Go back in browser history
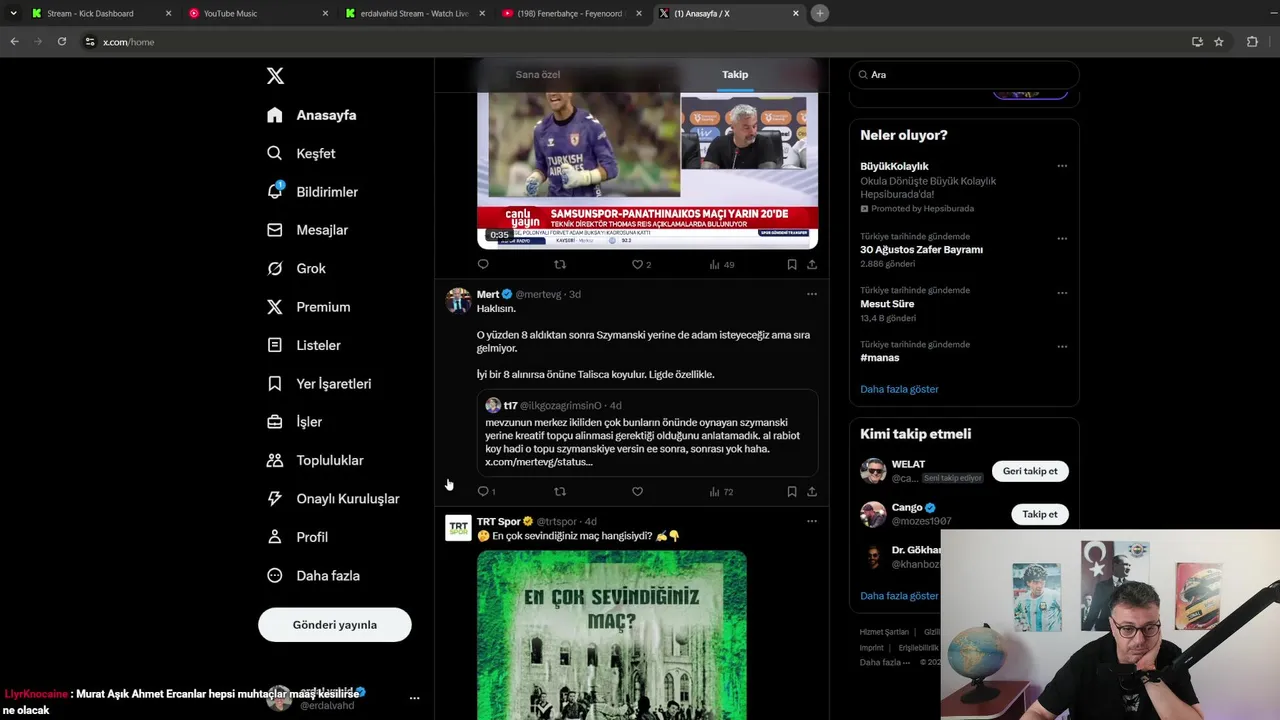Viewport: 1280px width, 720px height. tap(14, 42)
